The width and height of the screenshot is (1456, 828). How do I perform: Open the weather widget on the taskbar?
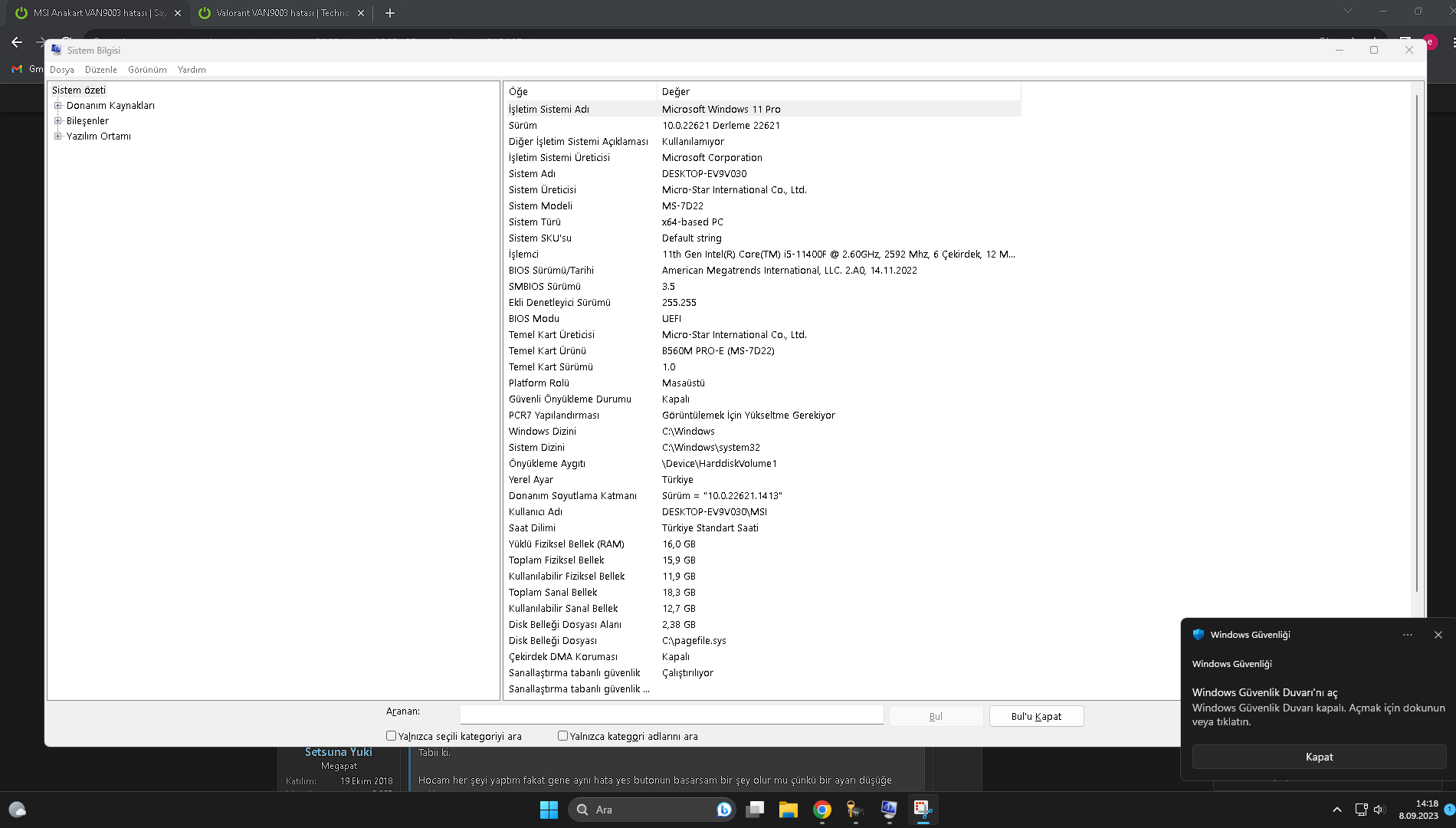[x=17, y=810]
